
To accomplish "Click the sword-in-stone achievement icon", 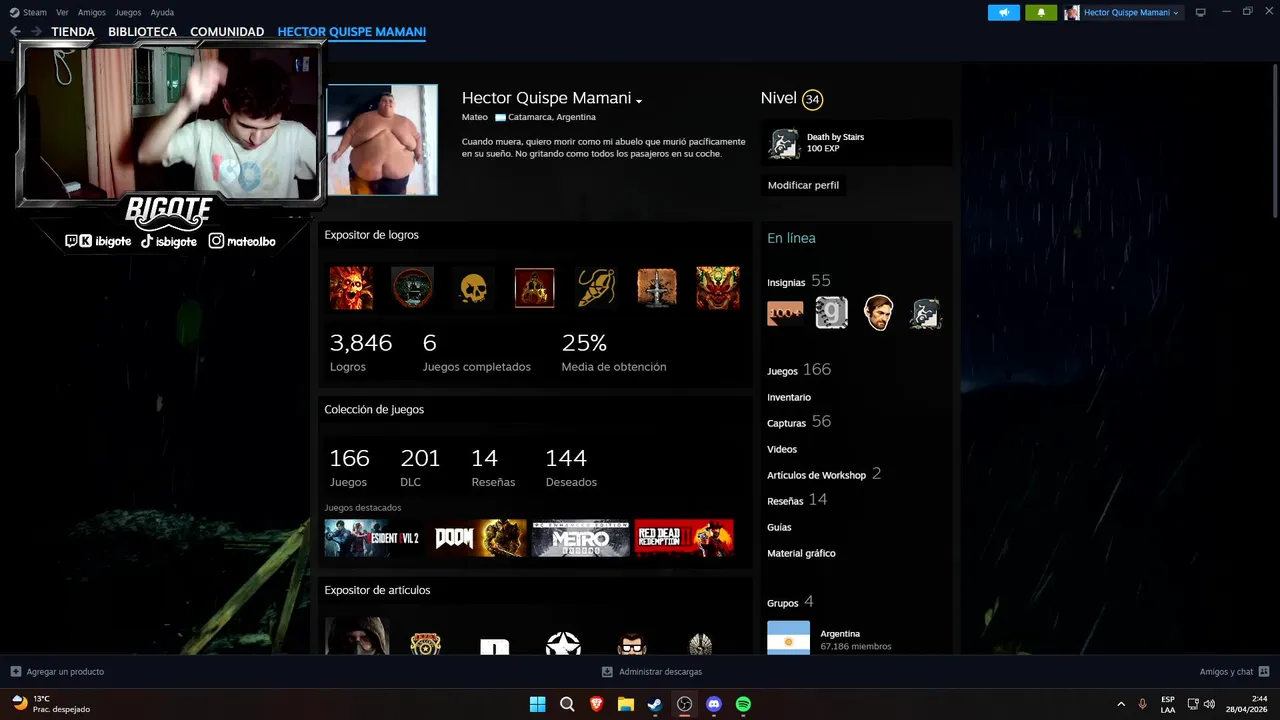I will (657, 288).
